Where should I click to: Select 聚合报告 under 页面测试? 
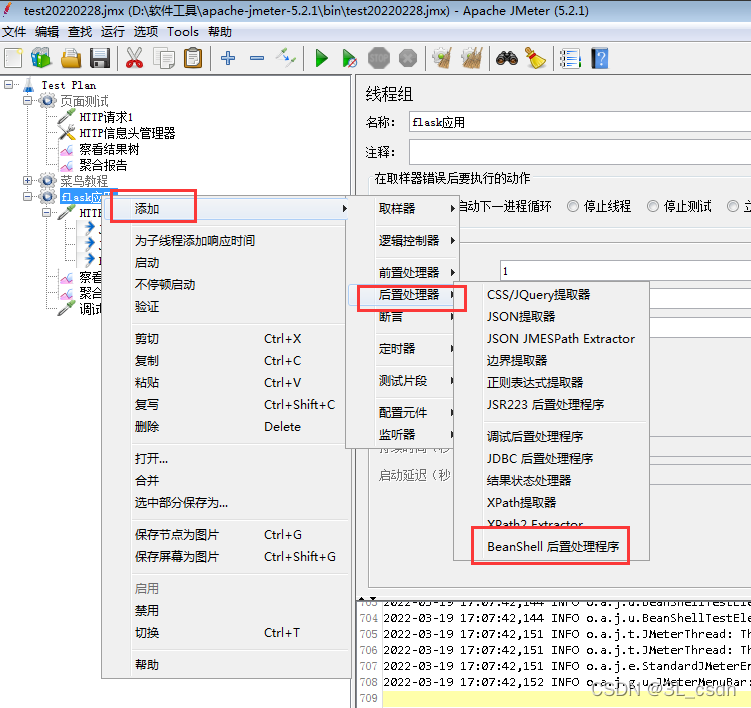(103, 165)
